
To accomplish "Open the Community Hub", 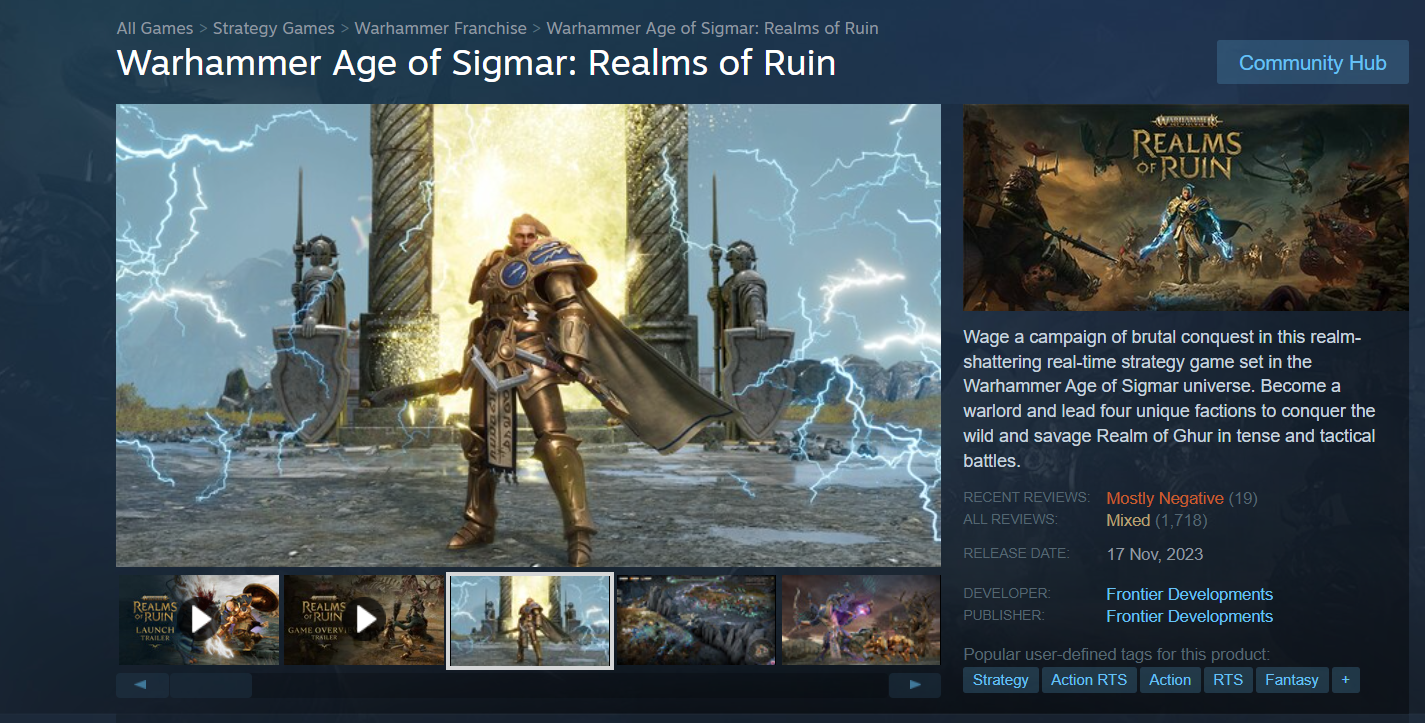I will pos(1312,63).
